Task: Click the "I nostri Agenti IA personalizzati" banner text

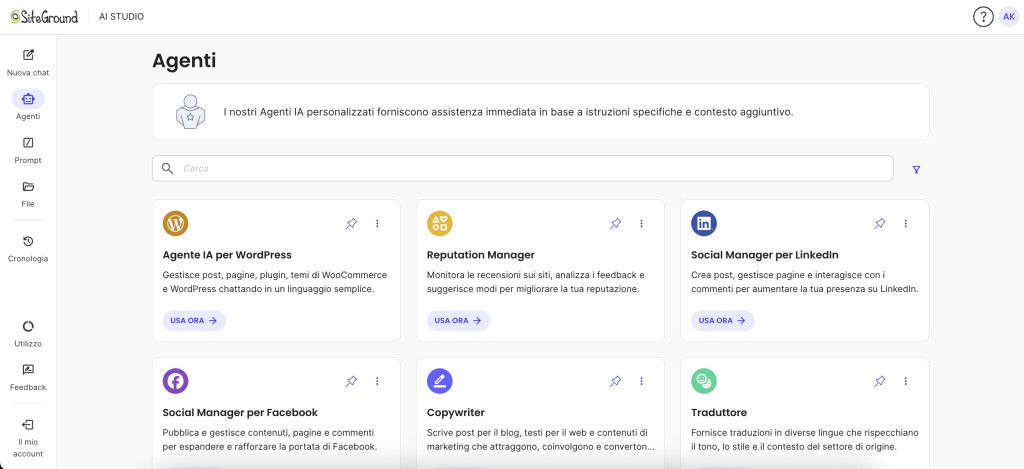Action: (x=509, y=112)
